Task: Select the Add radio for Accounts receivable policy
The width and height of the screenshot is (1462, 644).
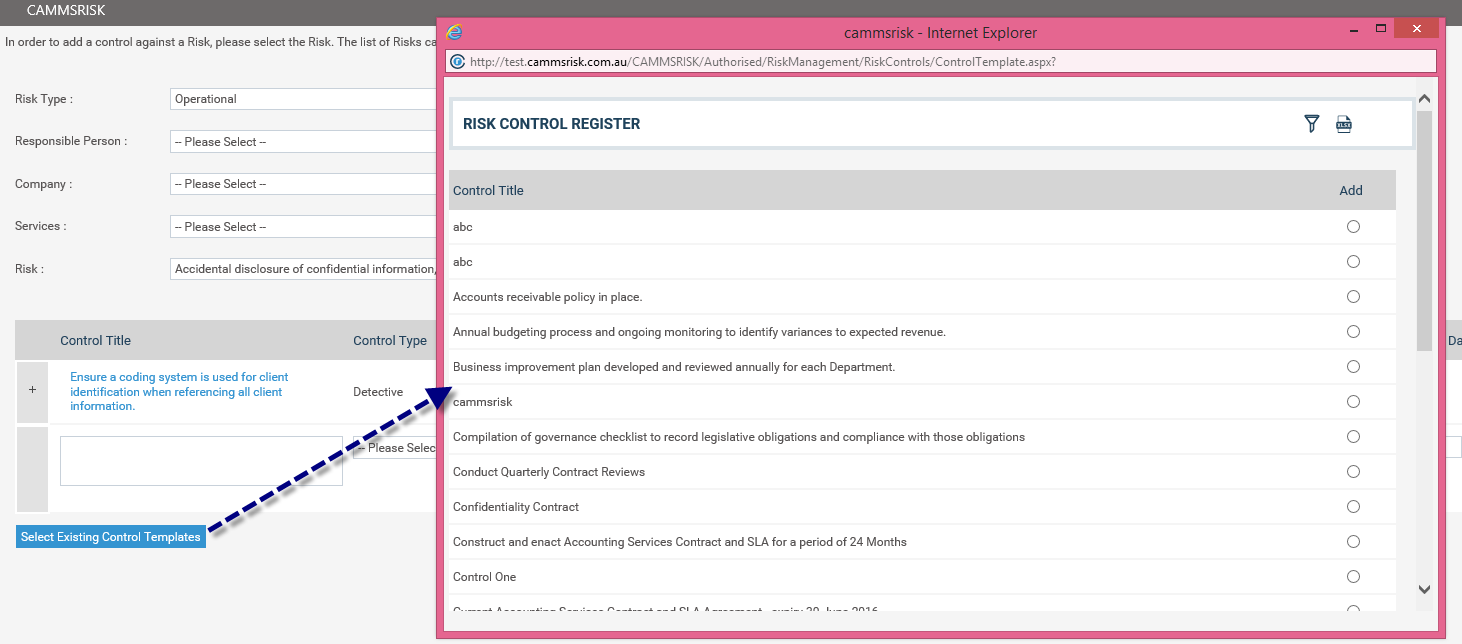Action: (1353, 297)
